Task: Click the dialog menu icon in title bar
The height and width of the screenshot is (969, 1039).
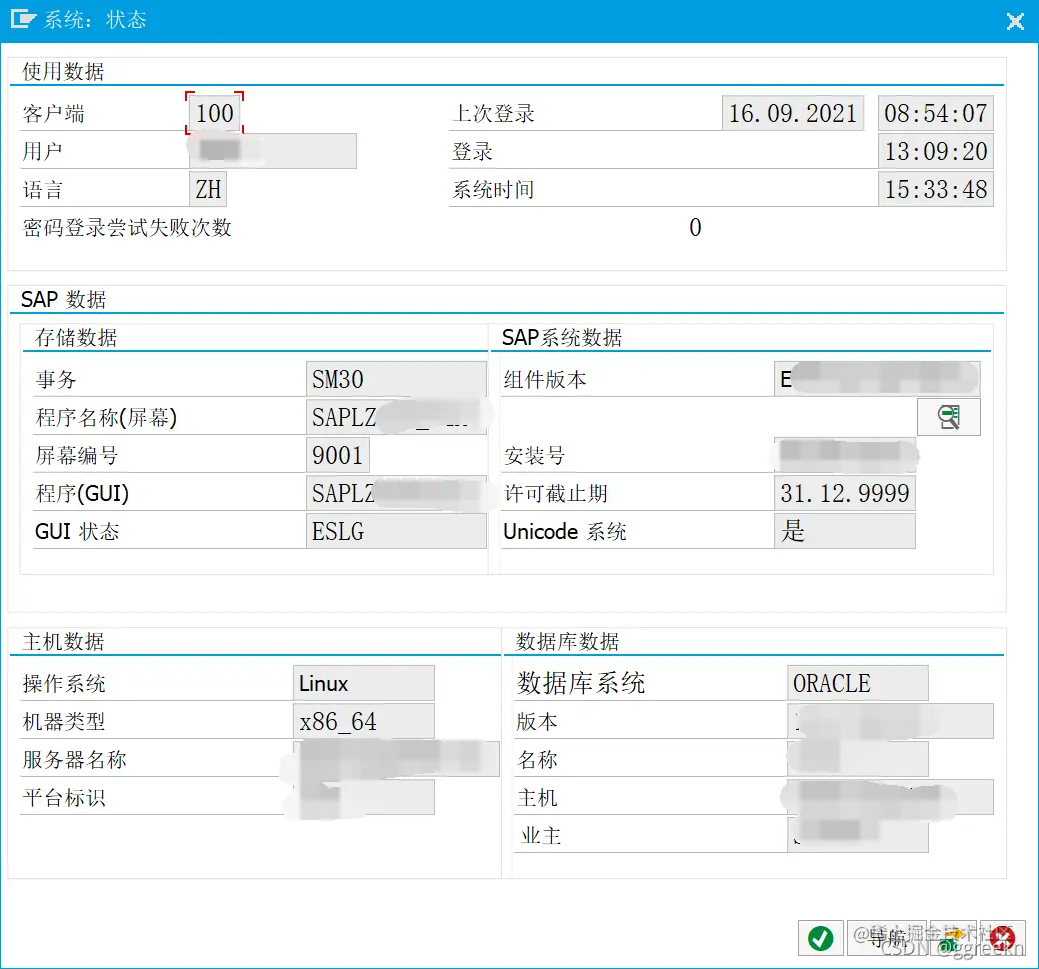Action: 23,19
